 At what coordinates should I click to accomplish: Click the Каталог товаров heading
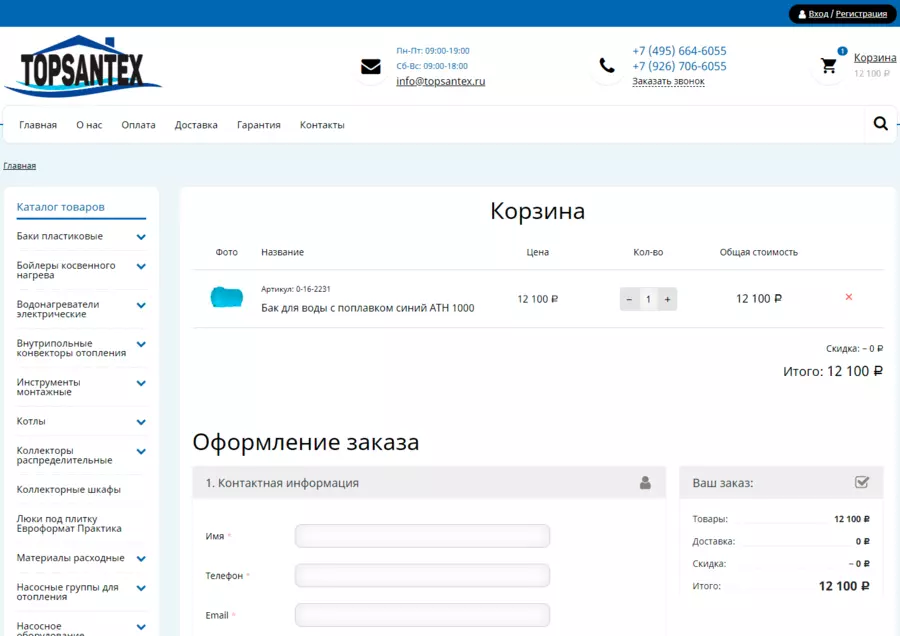coord(60,207)
